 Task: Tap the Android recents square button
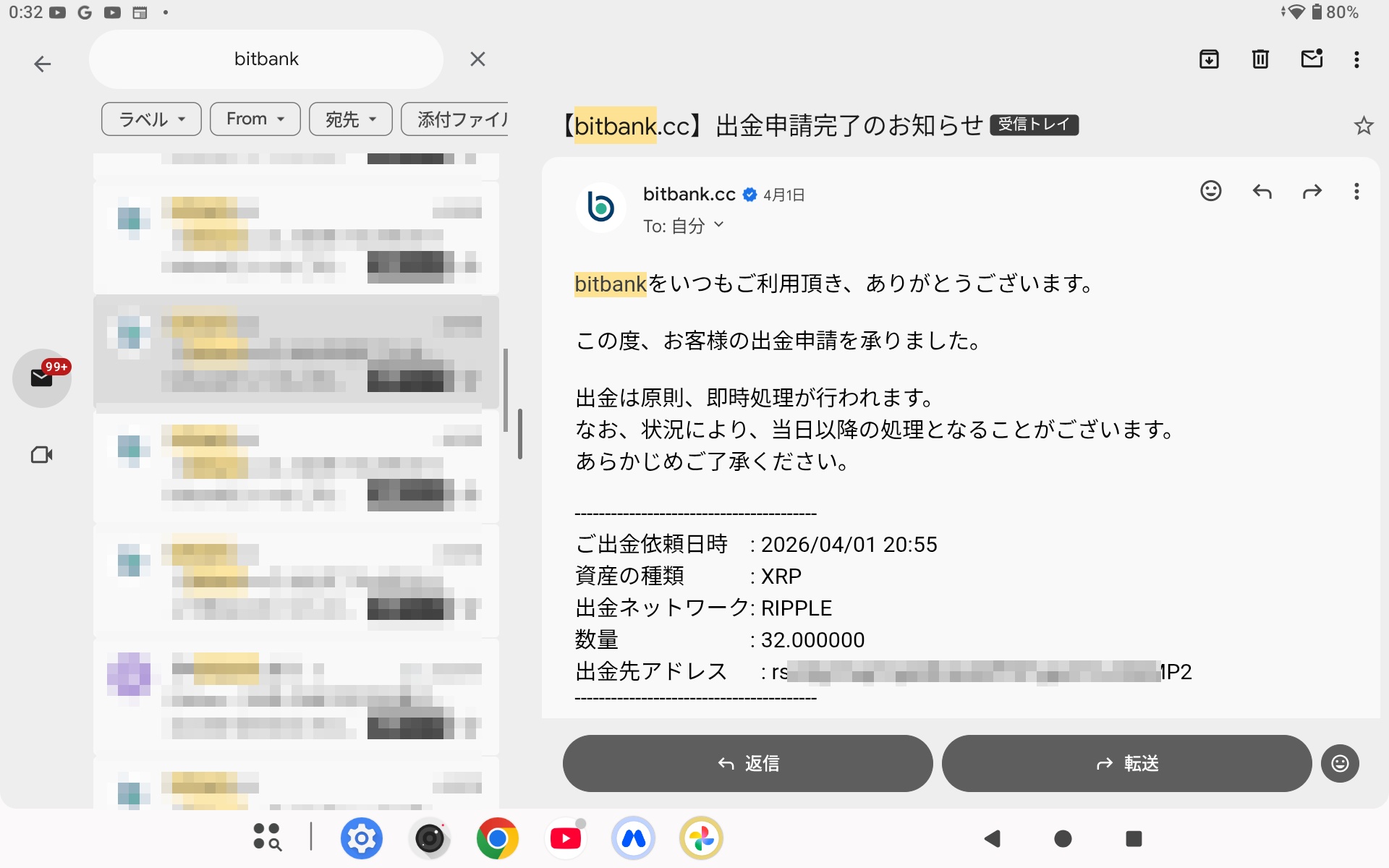coord(1134,838)
